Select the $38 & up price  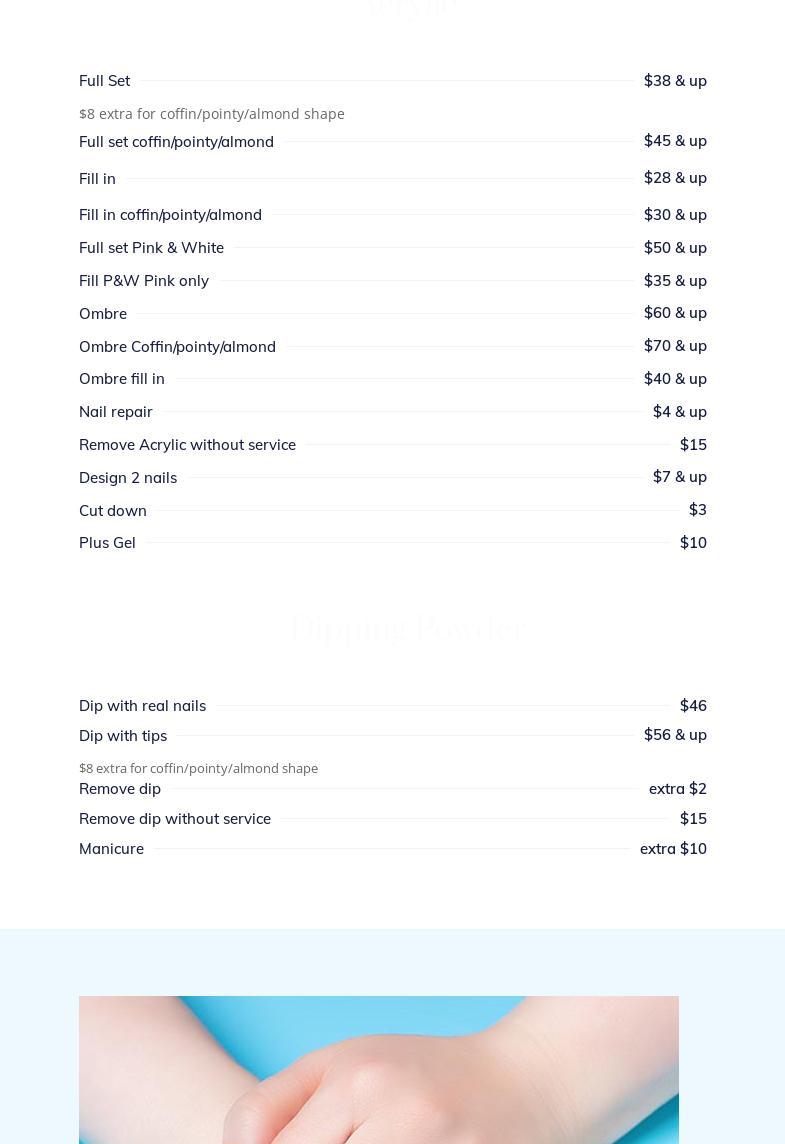pyautogui.click(x=675, y=81)
